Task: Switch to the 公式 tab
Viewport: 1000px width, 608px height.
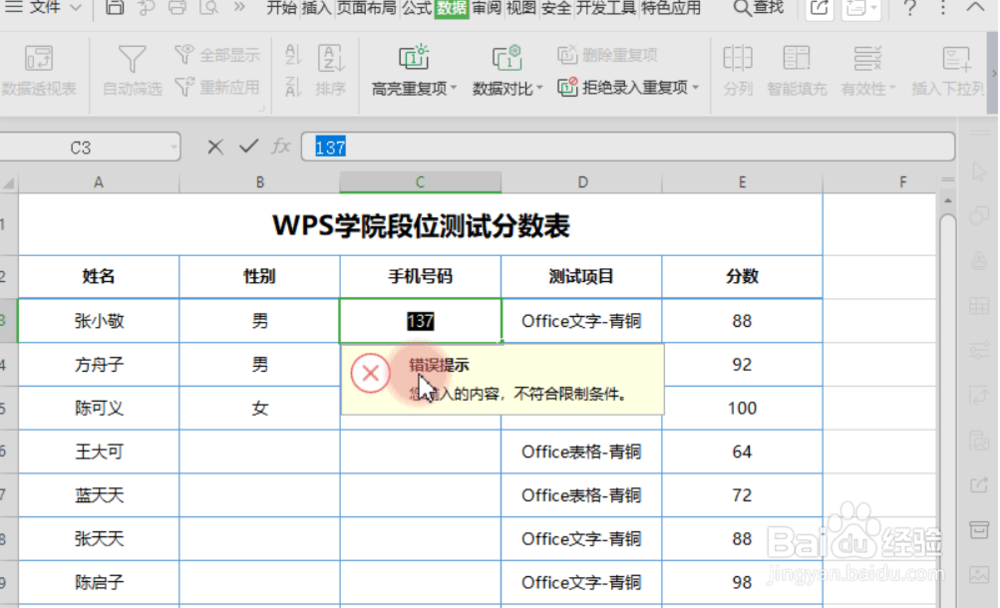Action: click(x=417, y=8)
